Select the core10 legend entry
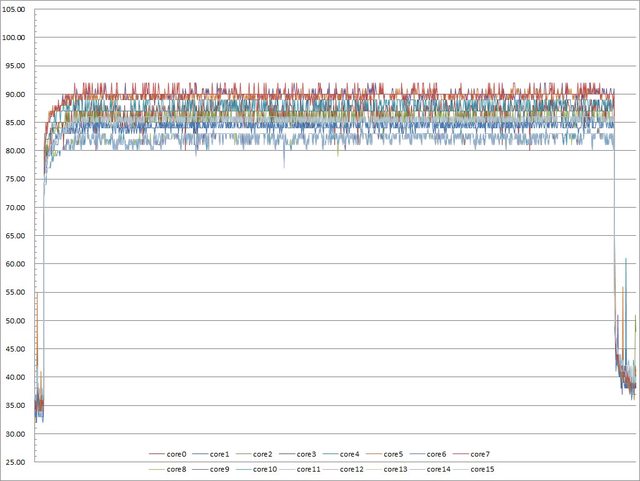Image resolution: width=640 pixels, height=481 pixels. 267,468
